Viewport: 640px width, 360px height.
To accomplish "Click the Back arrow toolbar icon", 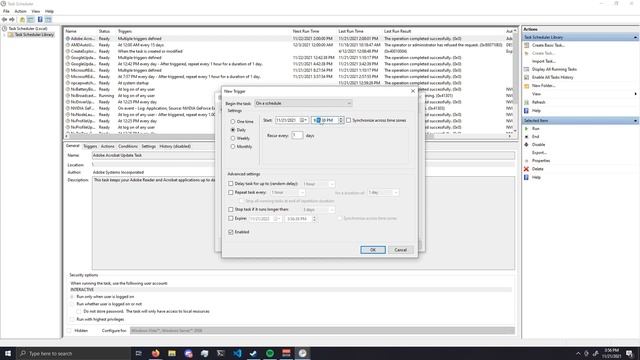I will pyautogui.click(x=4, y=20).
